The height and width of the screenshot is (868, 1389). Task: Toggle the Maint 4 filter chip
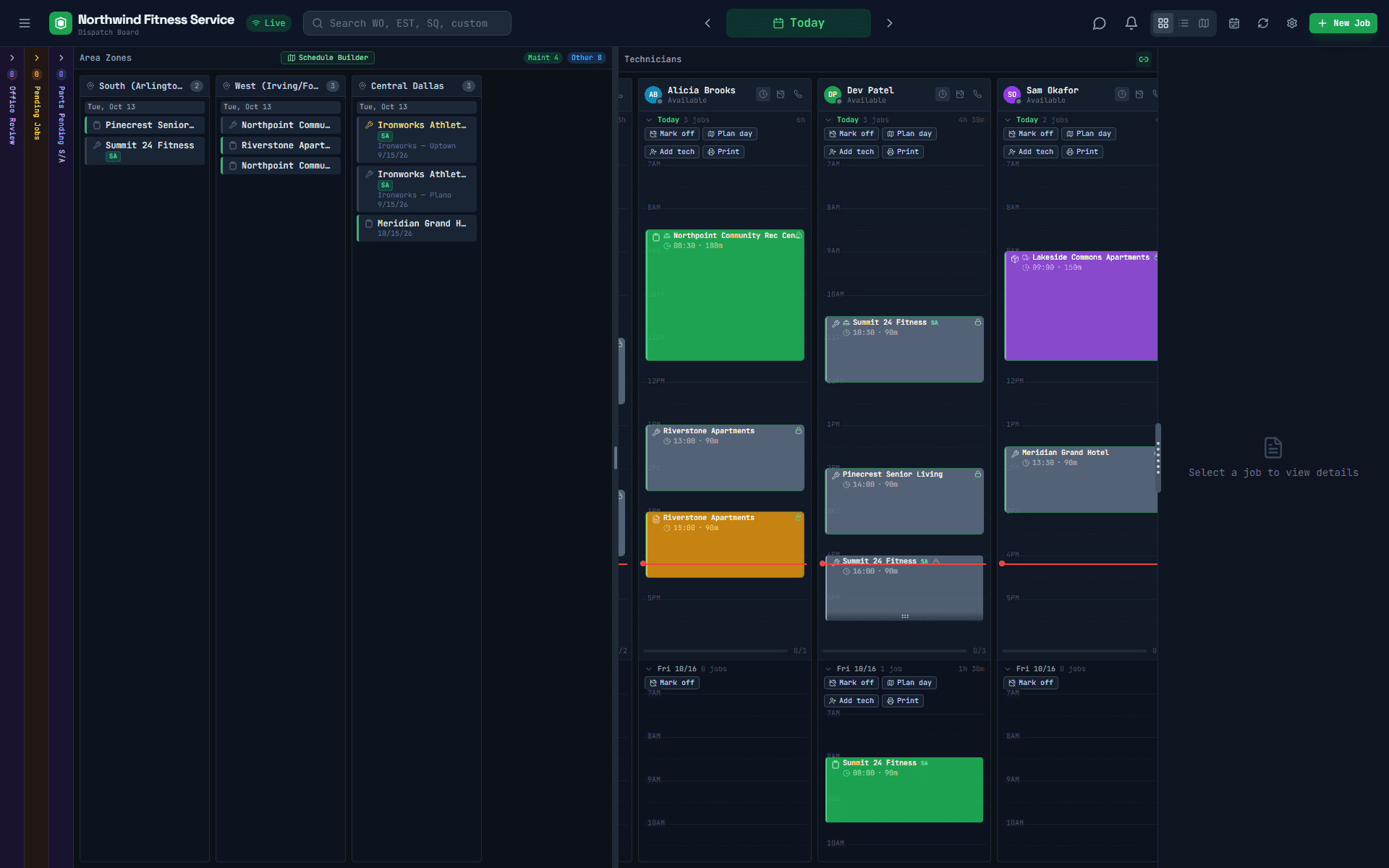543,58
